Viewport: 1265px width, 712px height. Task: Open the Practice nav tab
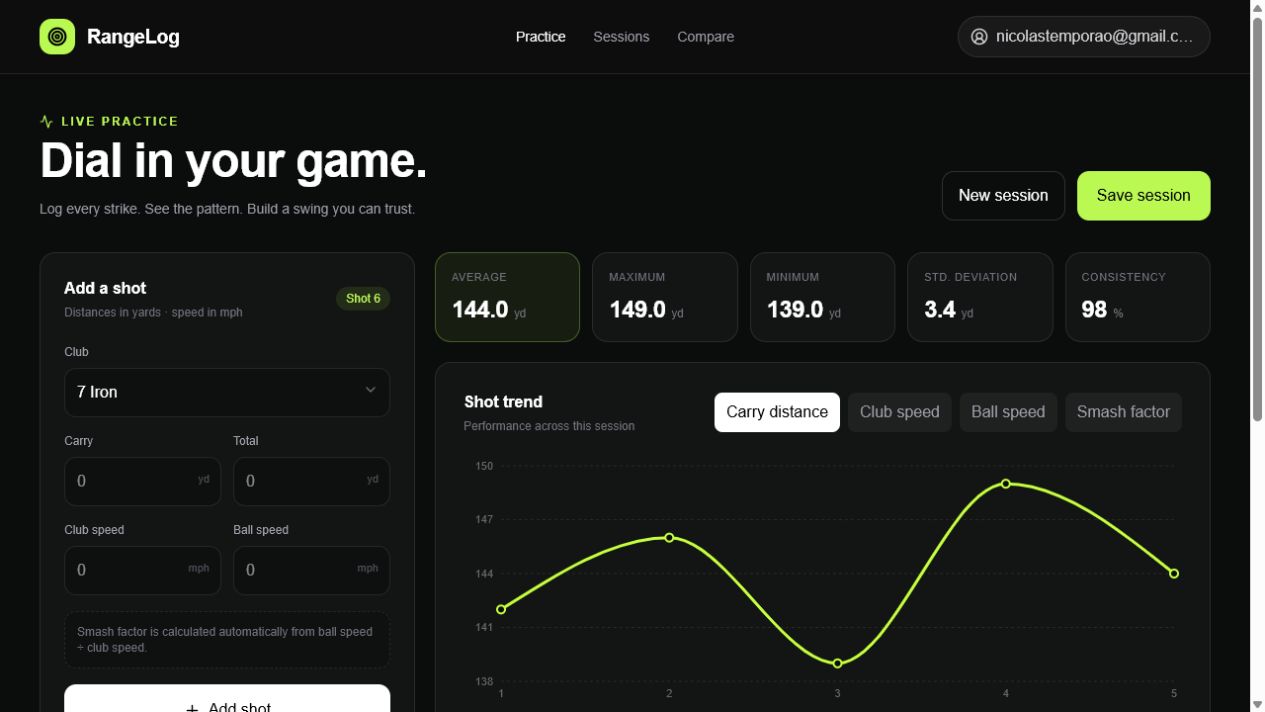tap(541, 37)
